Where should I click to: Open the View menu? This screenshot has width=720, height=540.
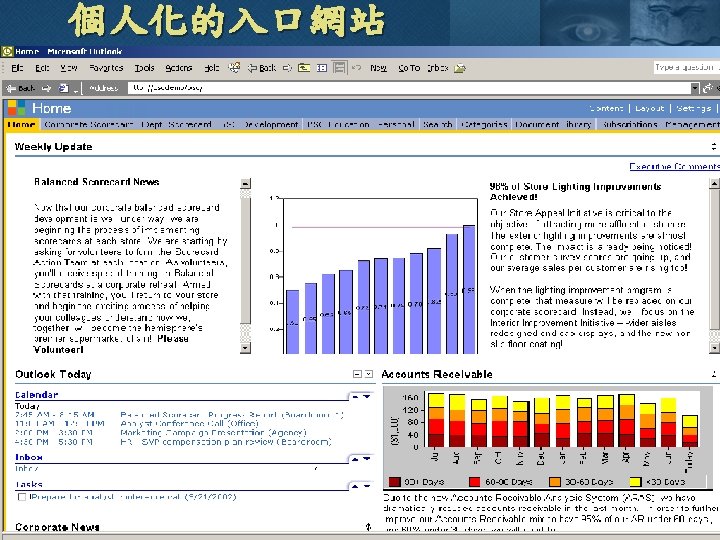69,68
